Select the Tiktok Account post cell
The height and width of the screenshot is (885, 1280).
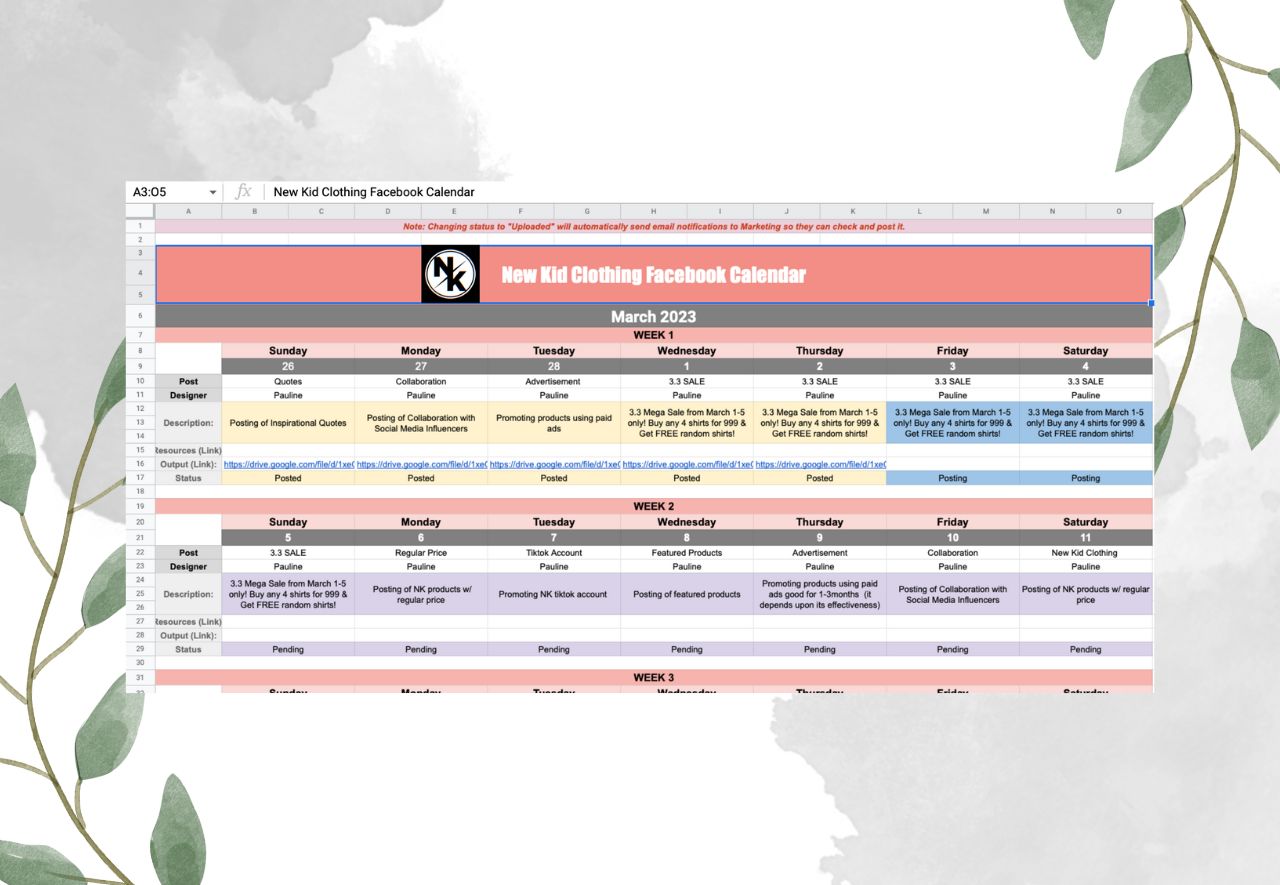click(554, 552)
